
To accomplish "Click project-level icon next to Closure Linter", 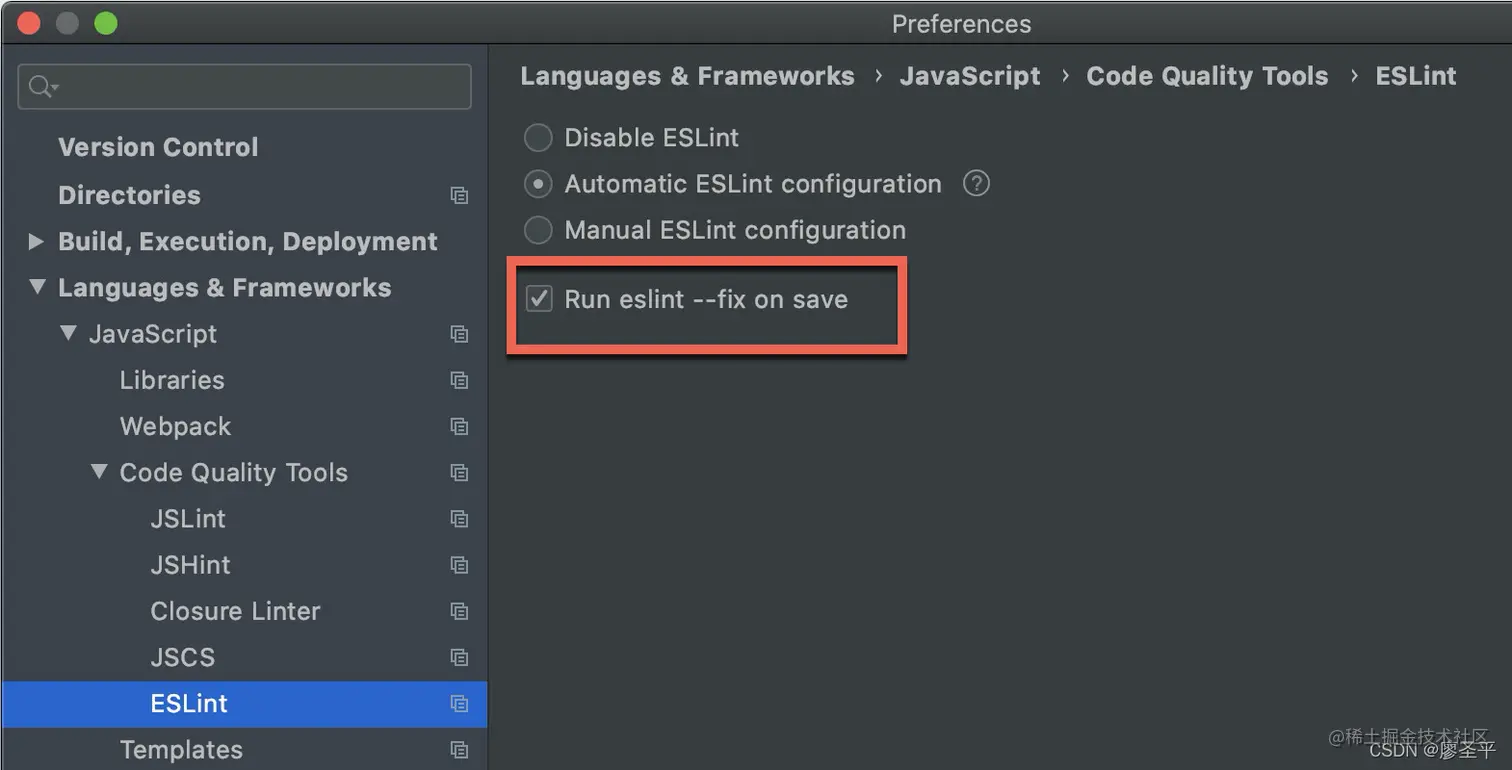I will (x=459, y=611).
